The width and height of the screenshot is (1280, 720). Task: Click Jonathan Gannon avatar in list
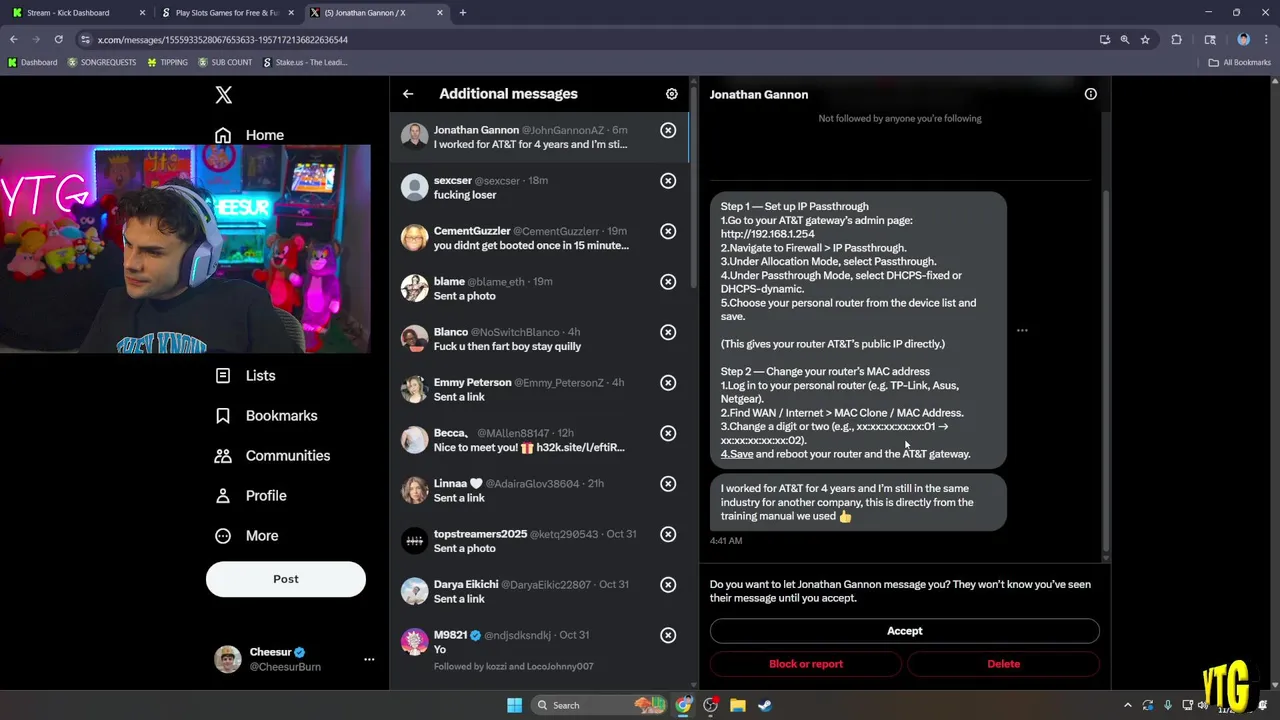coord(414,137)
